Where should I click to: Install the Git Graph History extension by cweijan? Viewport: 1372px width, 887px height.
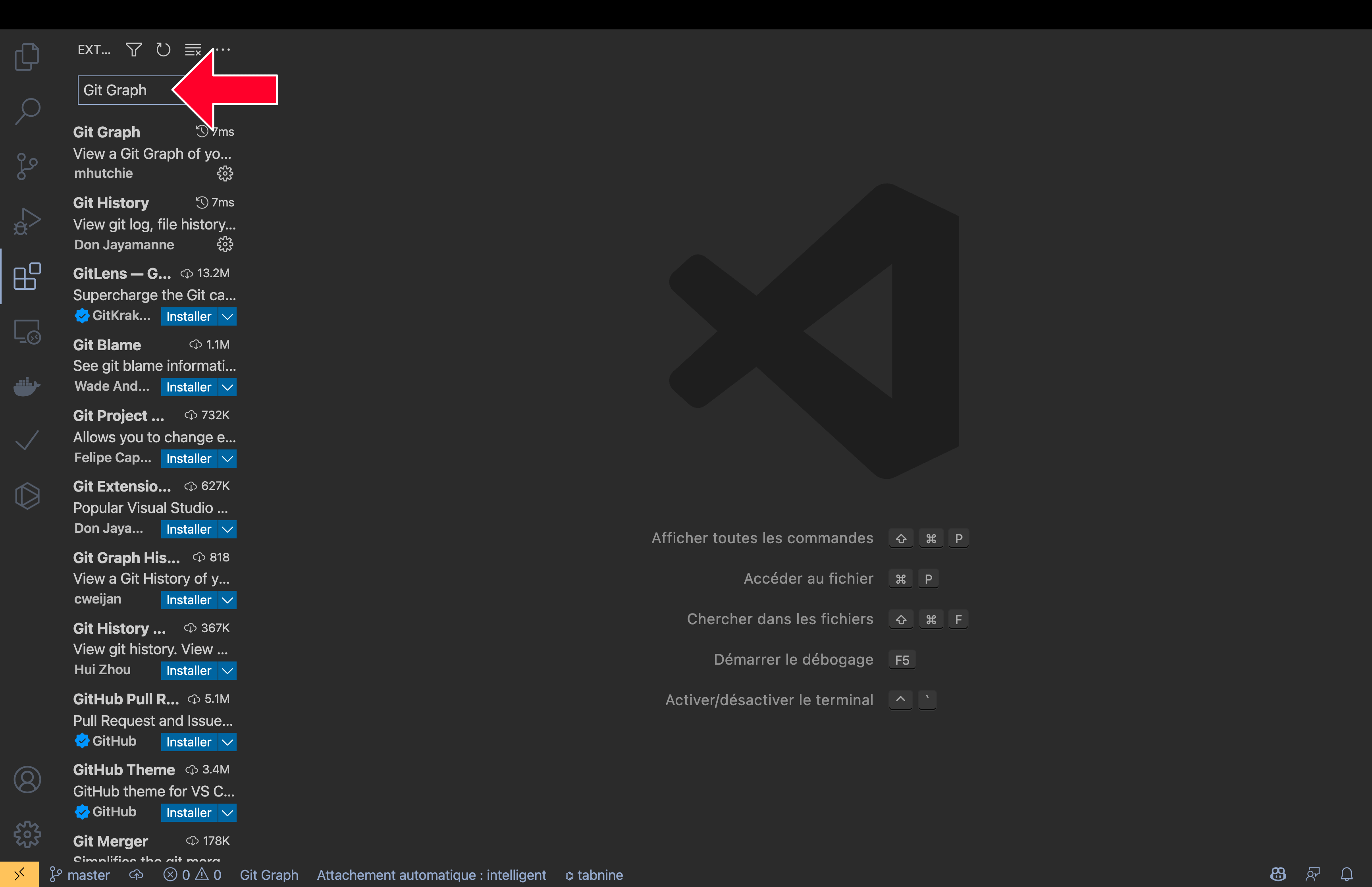tap(189, 600)
